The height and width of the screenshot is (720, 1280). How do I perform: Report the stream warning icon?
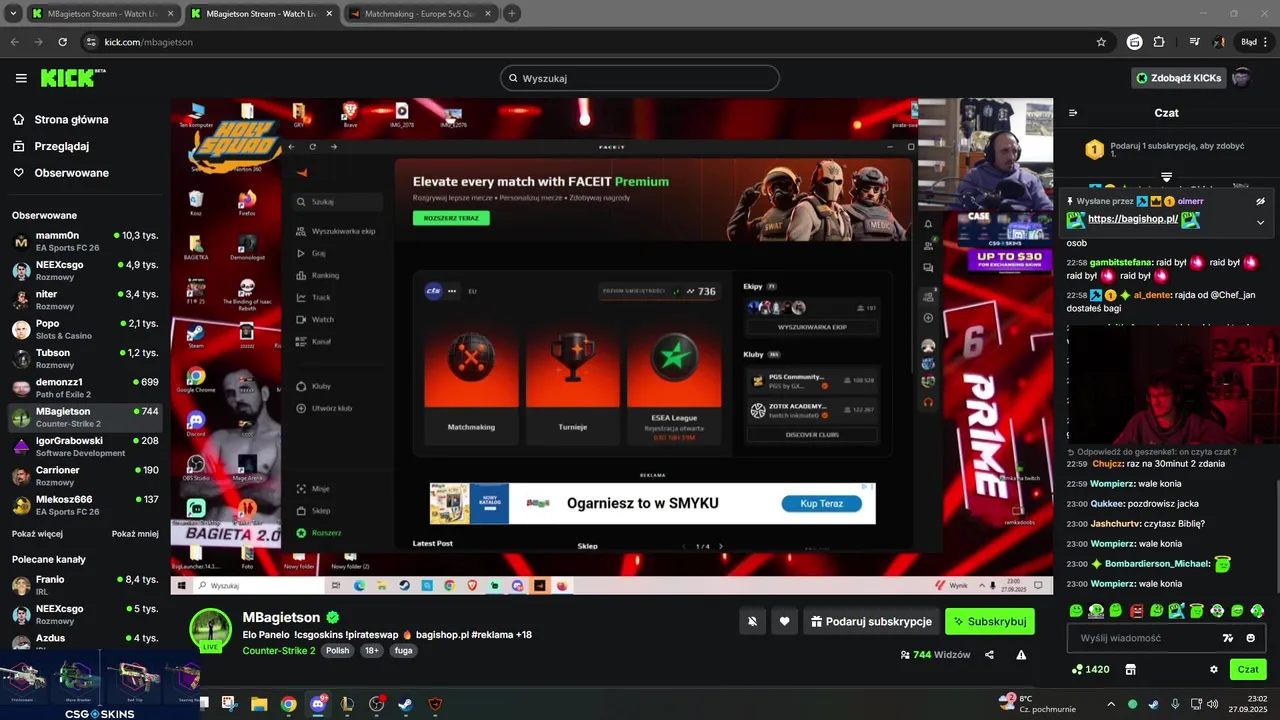click(1021, 655)
